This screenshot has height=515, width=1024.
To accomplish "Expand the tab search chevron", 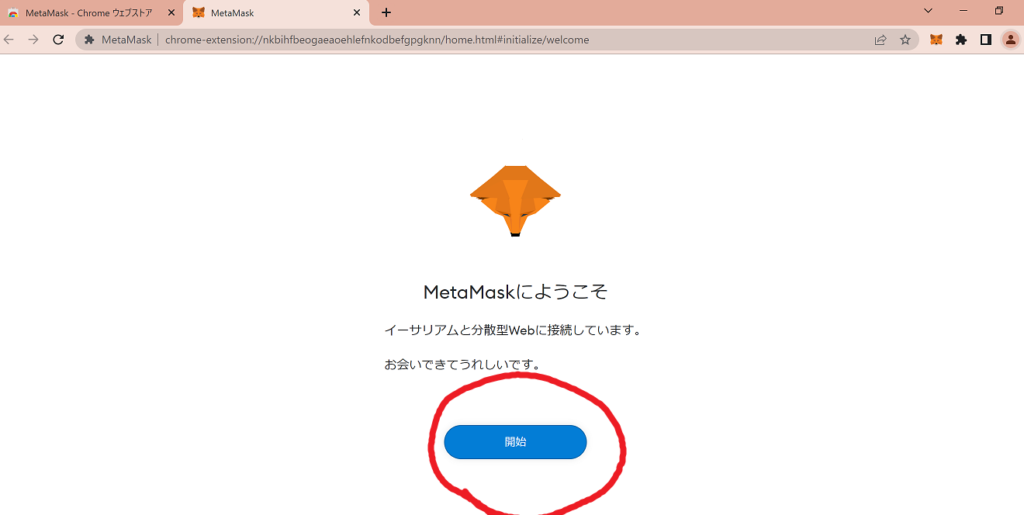I will [x=928, y=10].
